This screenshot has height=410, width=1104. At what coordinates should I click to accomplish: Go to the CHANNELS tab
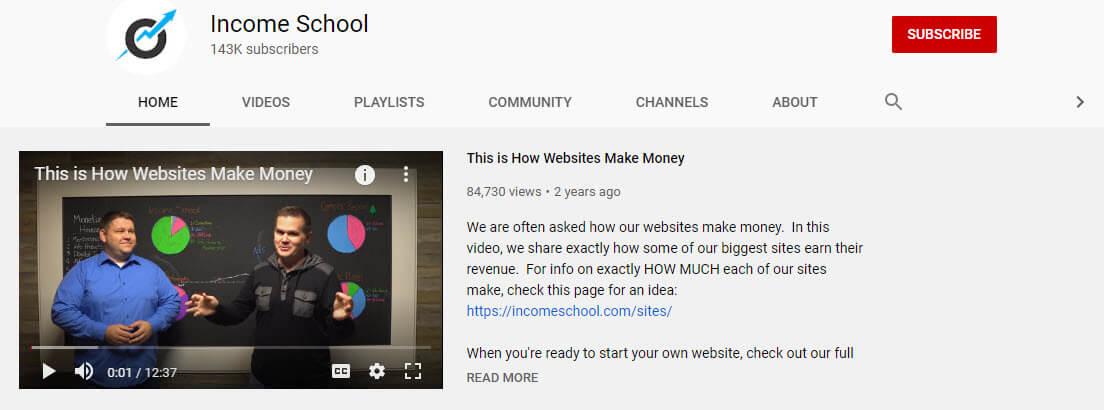[672, 102]
